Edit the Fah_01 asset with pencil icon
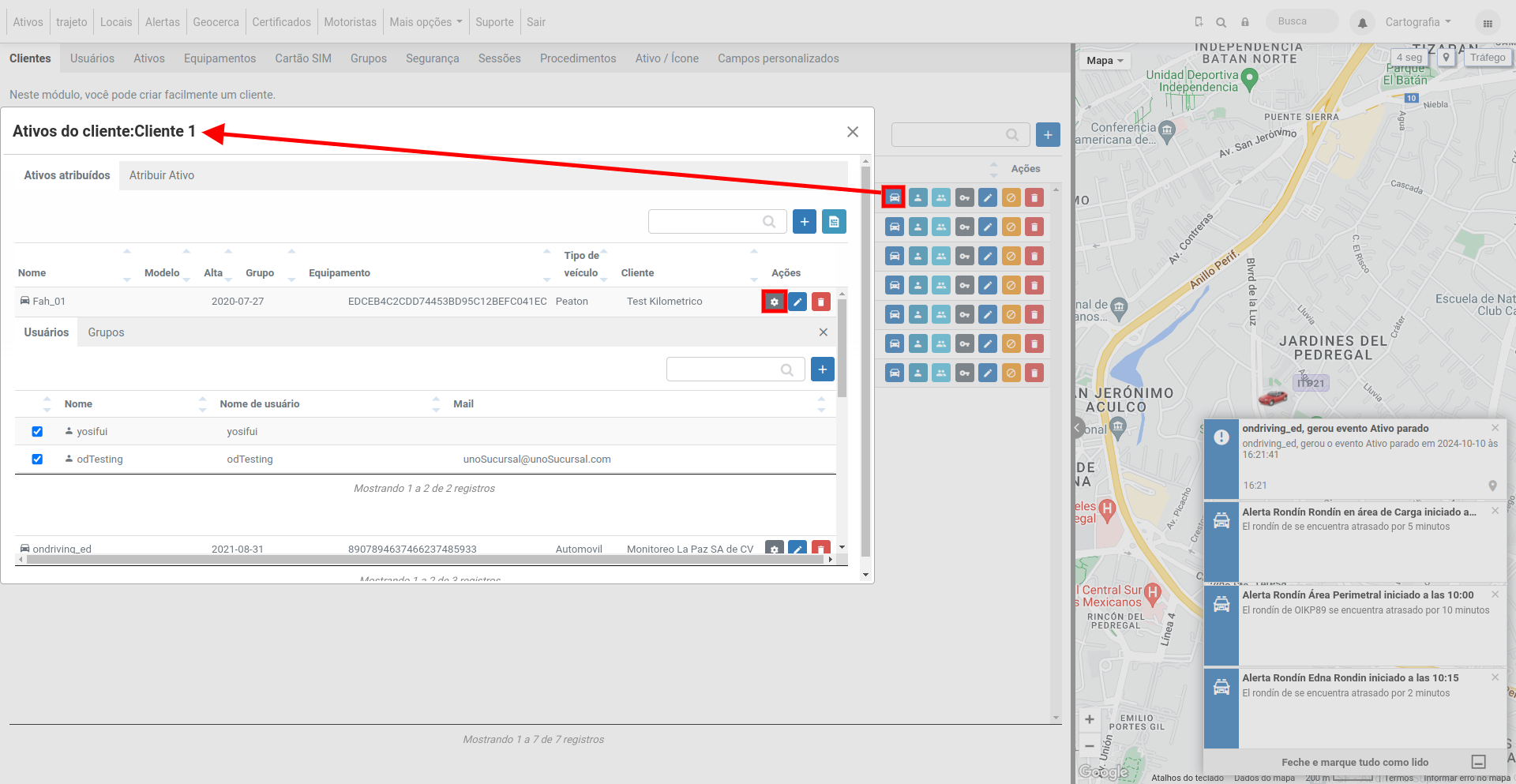This screenshot has width=1516, height=784. point(797,302)
